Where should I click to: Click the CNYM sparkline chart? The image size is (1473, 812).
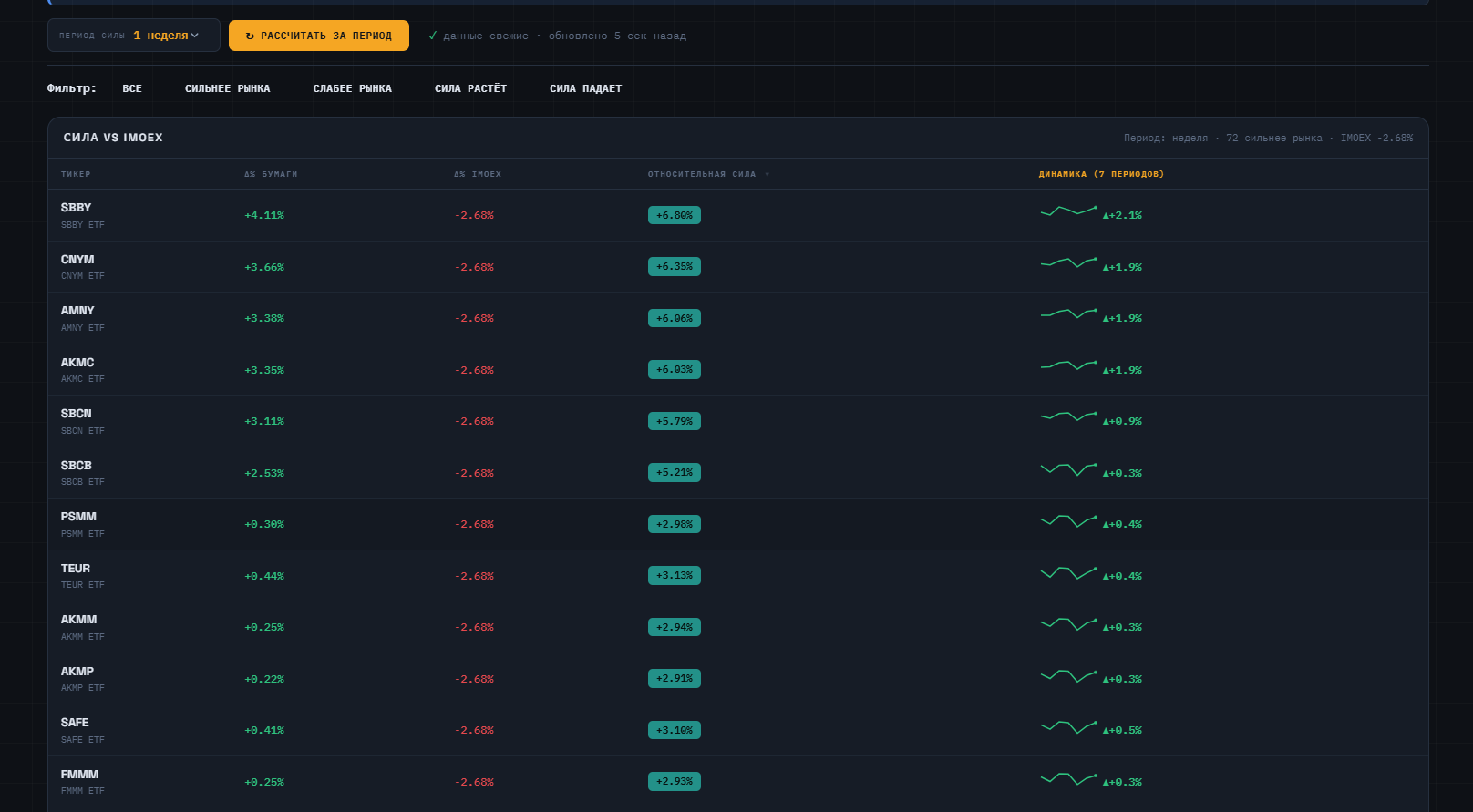click(1069, 263)
